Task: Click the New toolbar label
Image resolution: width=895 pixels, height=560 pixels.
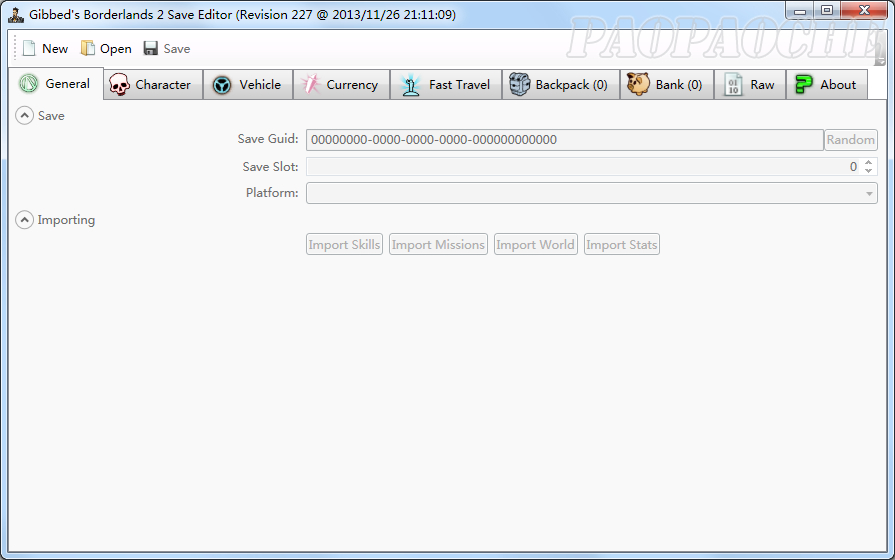Action: 55,49
